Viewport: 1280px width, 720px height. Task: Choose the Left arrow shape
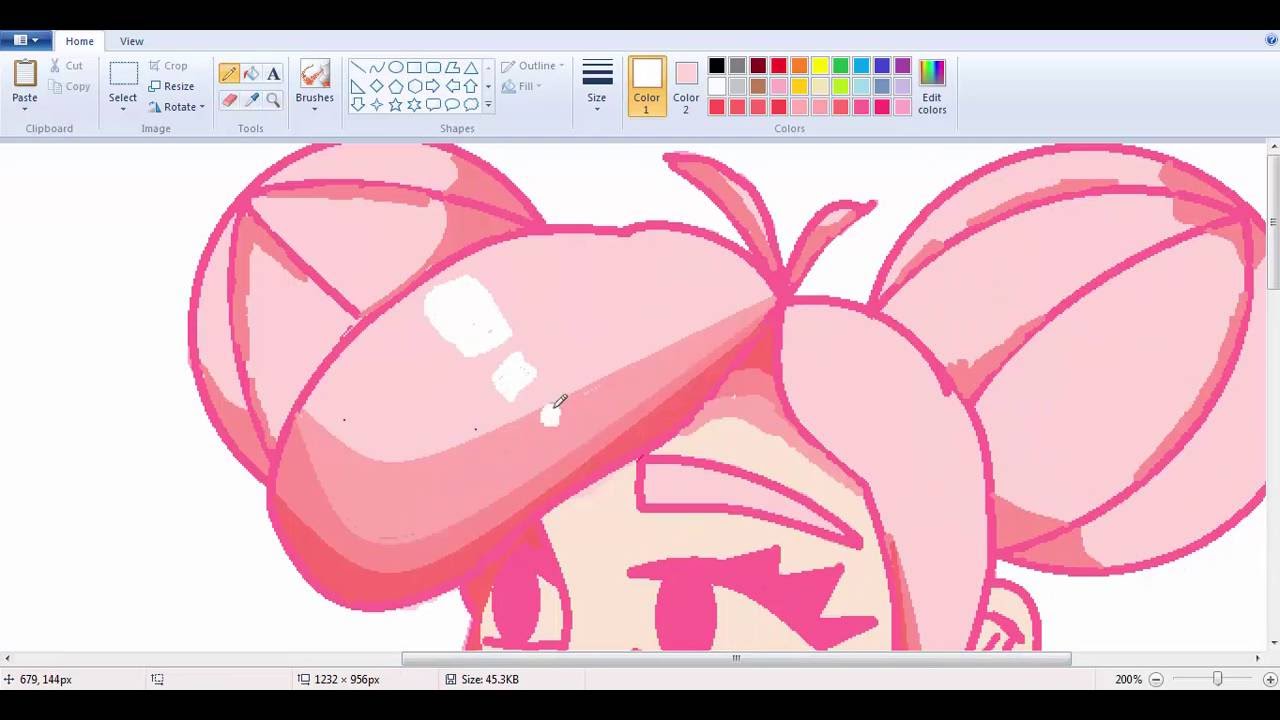[x=452, y=86]
